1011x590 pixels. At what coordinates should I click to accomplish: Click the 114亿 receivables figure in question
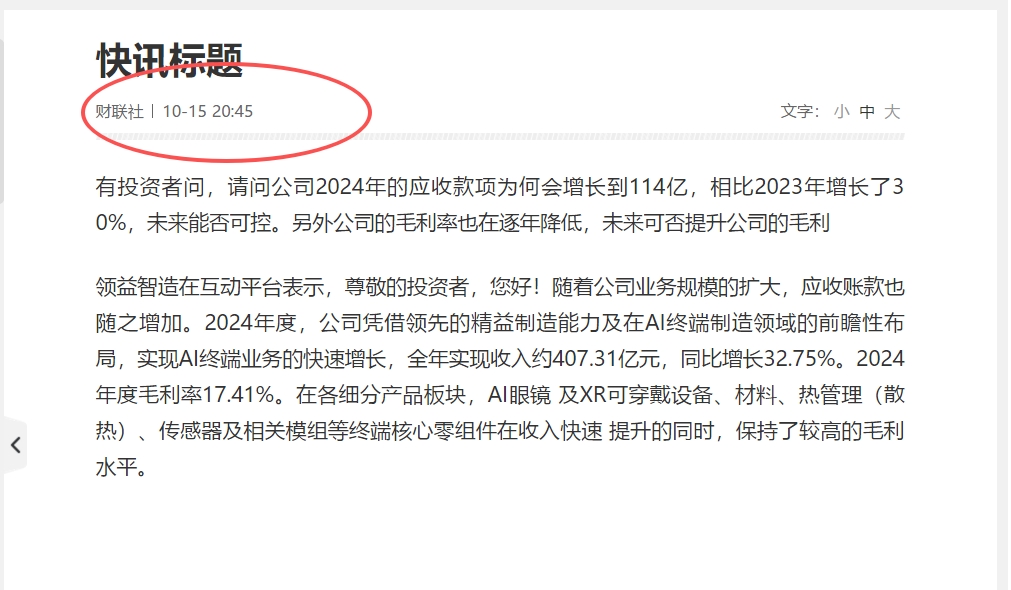(x=658, y=187)
